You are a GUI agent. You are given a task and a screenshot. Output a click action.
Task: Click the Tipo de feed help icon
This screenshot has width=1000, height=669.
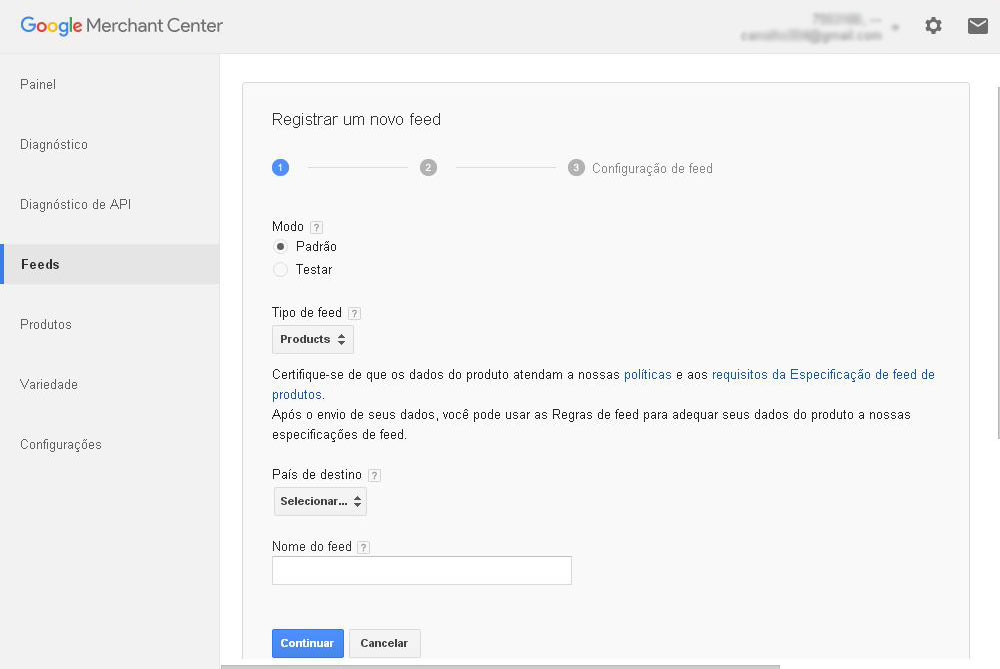pos(354,313)
